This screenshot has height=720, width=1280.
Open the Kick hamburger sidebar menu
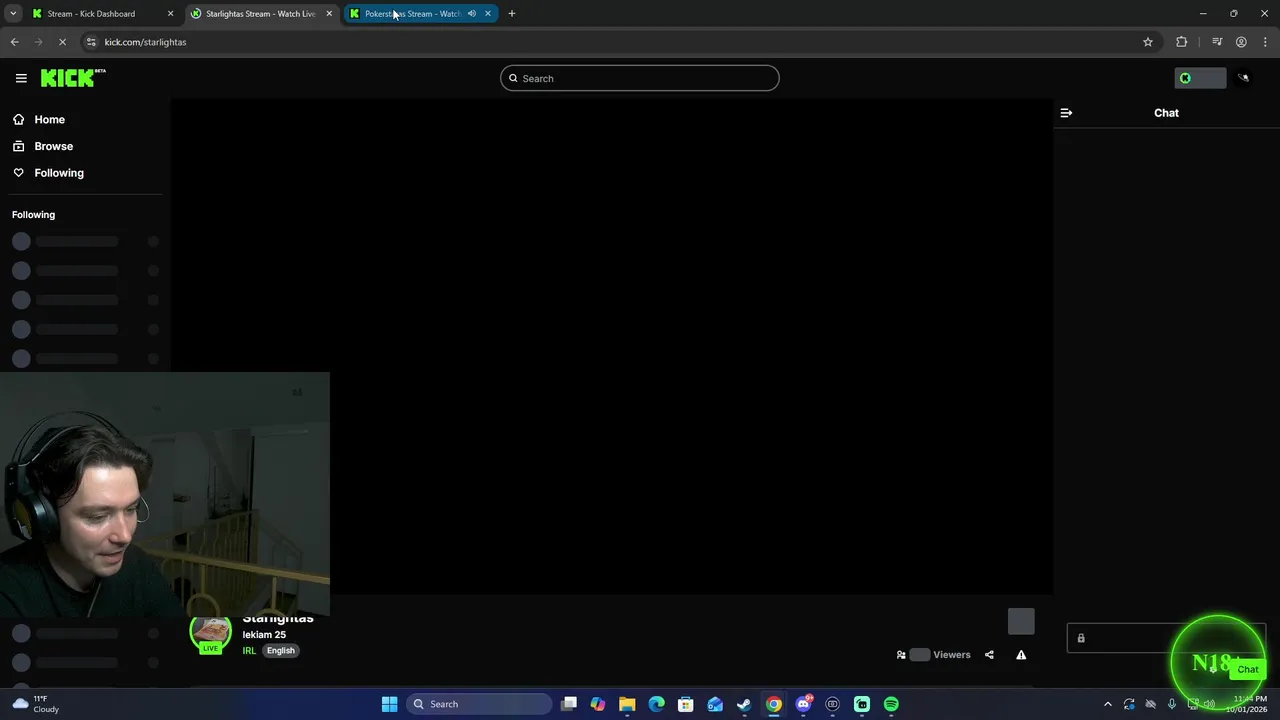21,78
